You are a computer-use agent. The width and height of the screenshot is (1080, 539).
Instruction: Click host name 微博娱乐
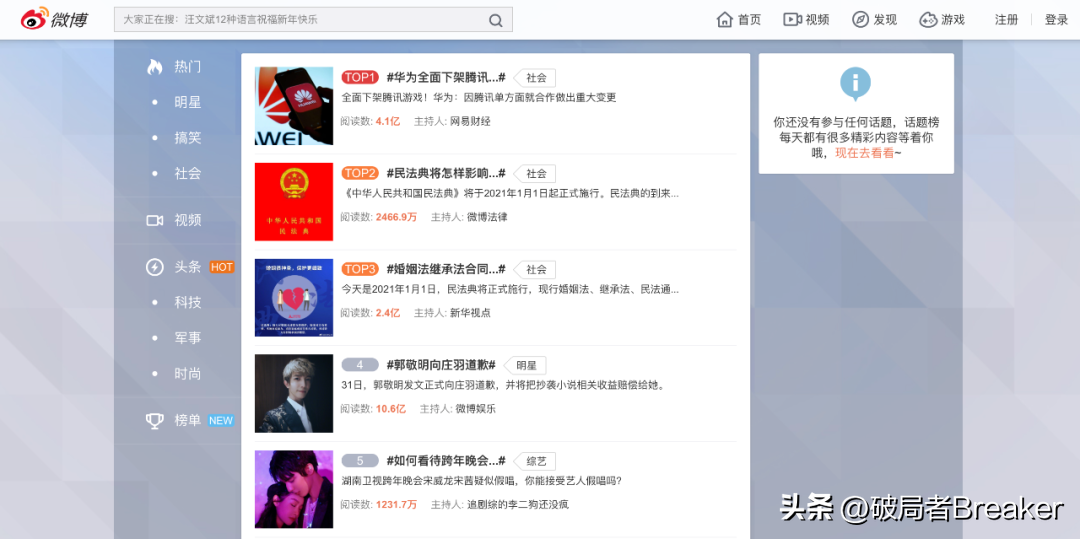coord(475,408)
